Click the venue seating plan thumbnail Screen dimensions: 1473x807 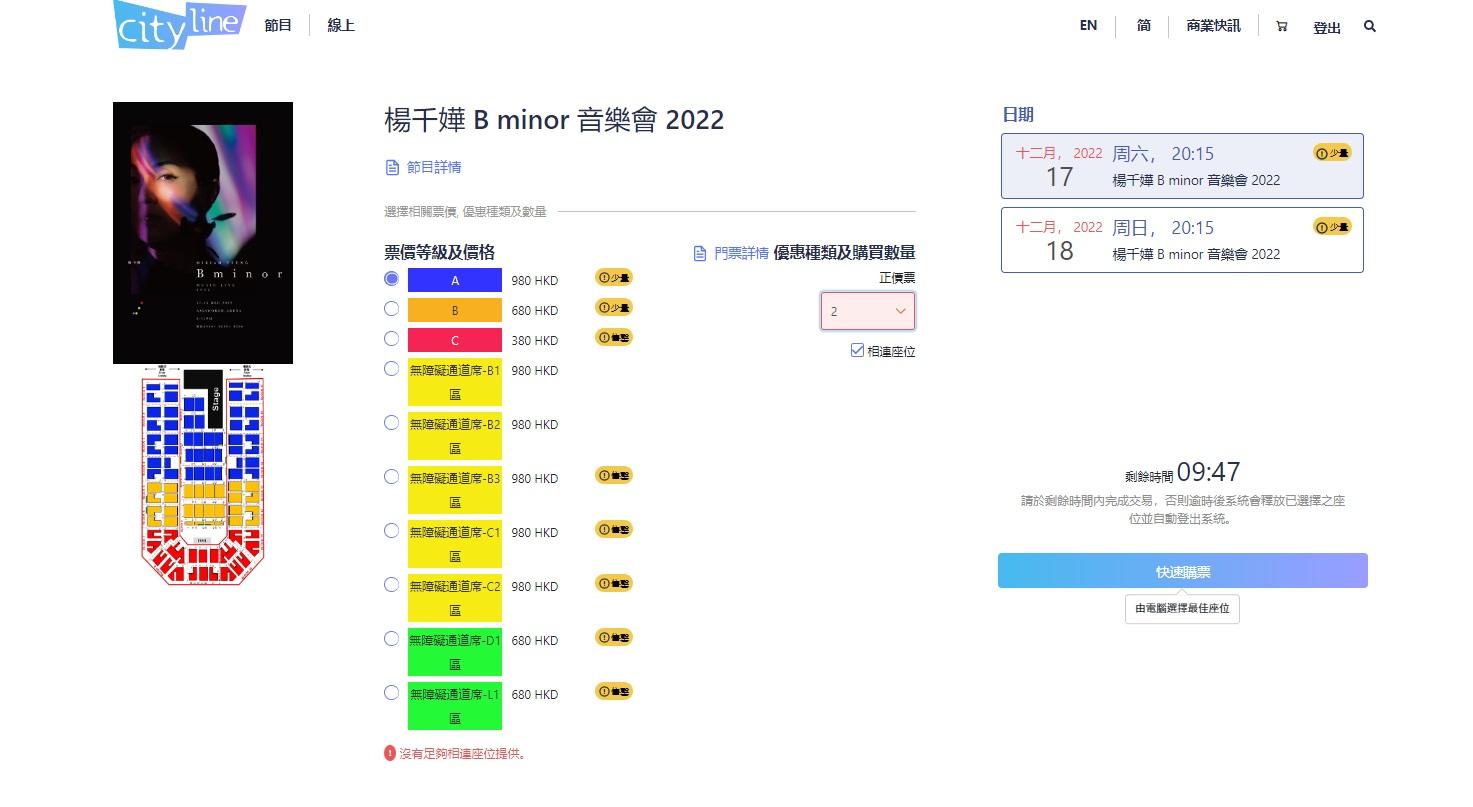click(x=203, y=476)
